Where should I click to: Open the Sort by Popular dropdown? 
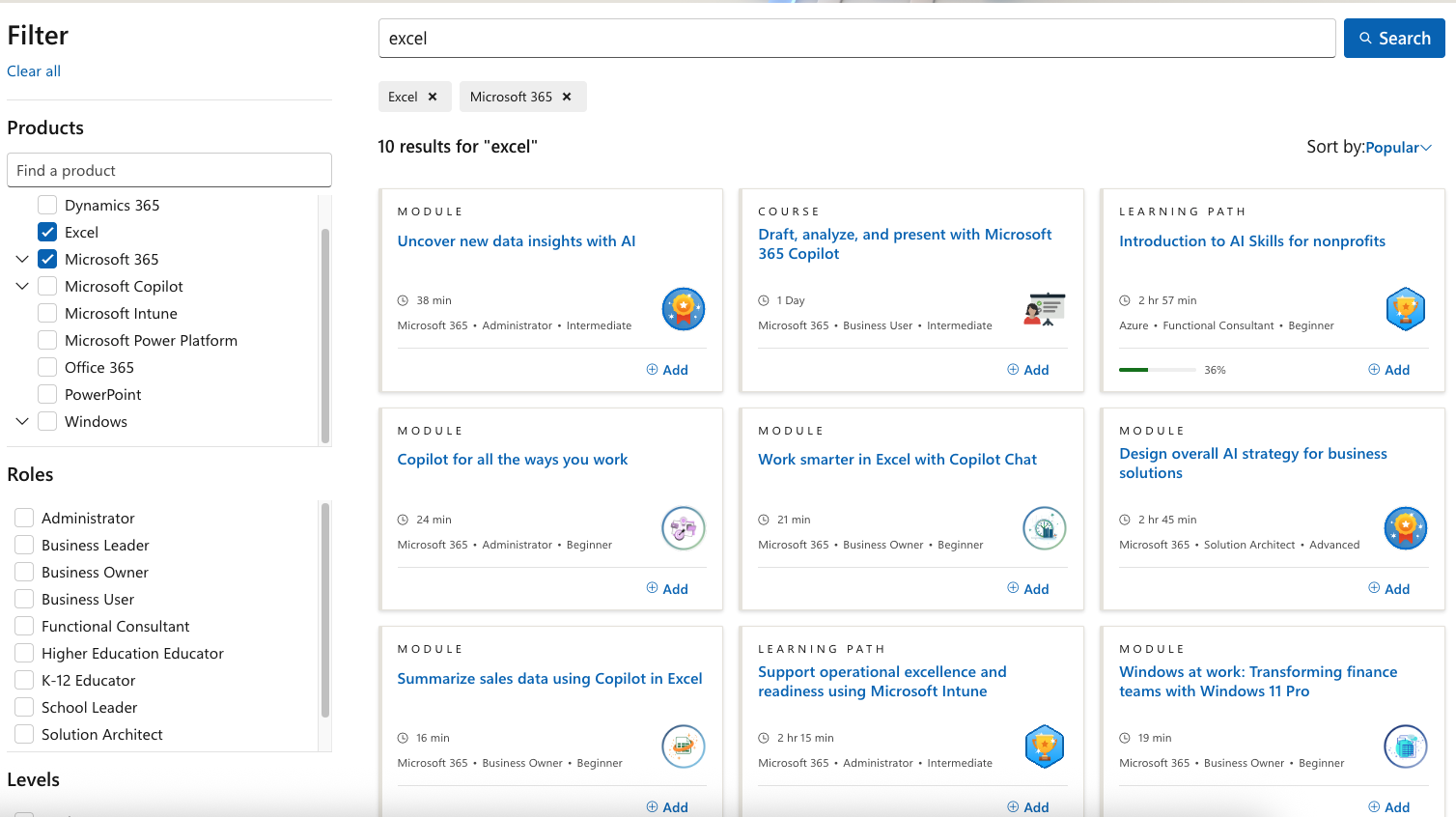click(x=1398, y=147)
